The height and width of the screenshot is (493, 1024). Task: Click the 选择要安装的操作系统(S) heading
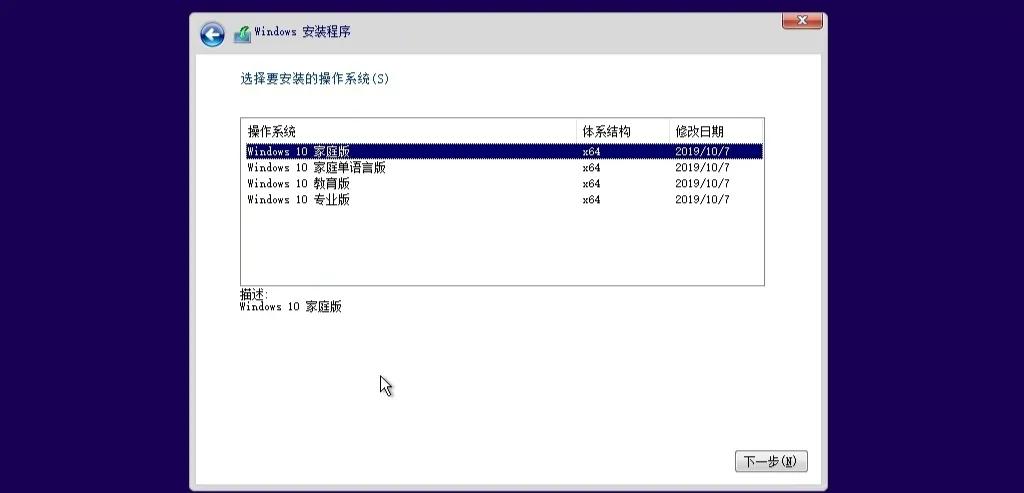click(x=315, y=79)
